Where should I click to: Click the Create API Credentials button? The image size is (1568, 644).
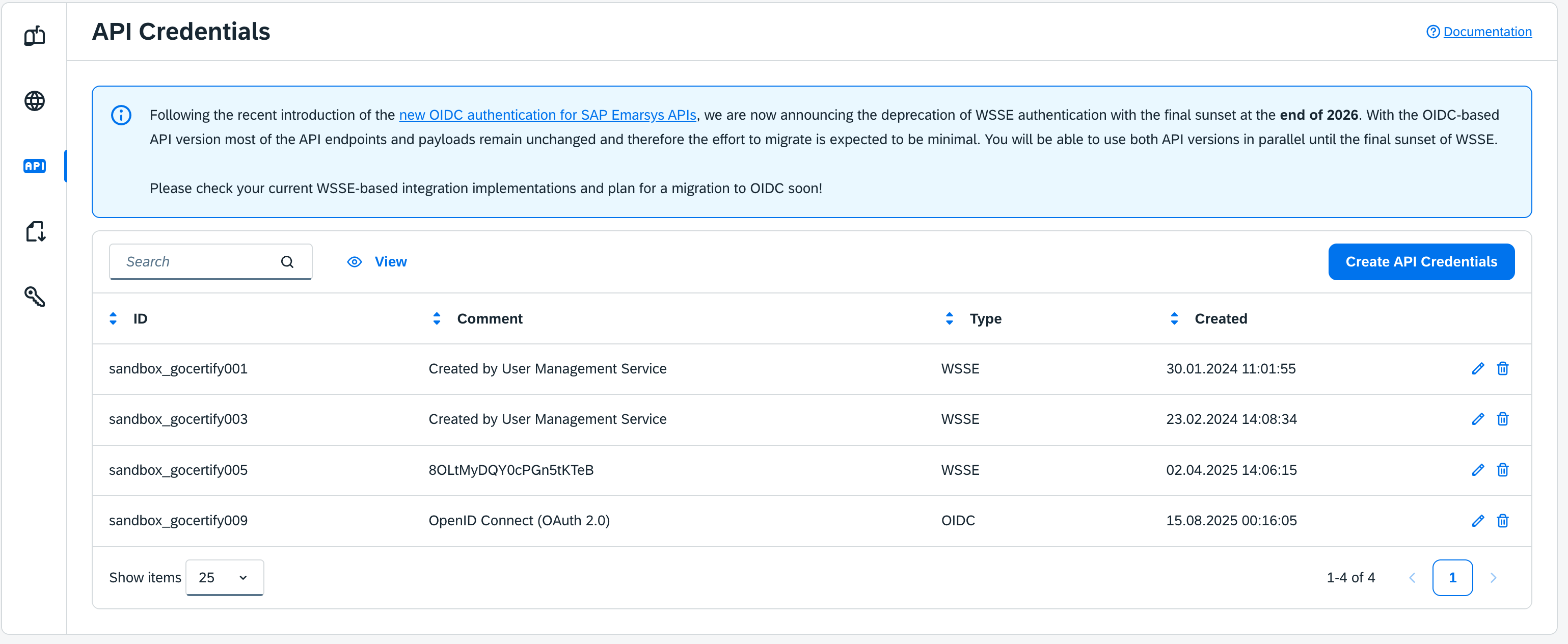(x=1421, y=262)
